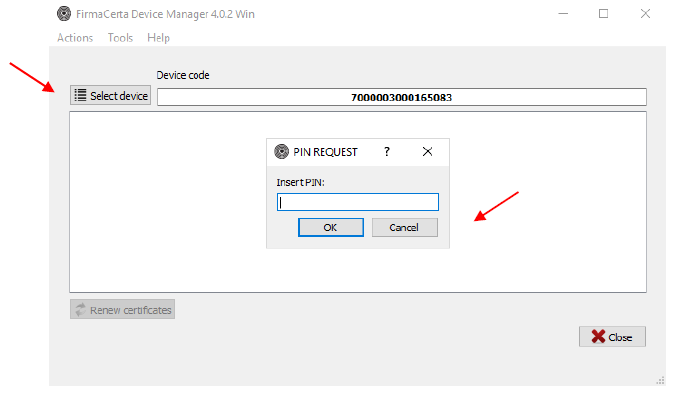
Task: Focus the Insert PIN input field
Action: coord(357,202)
